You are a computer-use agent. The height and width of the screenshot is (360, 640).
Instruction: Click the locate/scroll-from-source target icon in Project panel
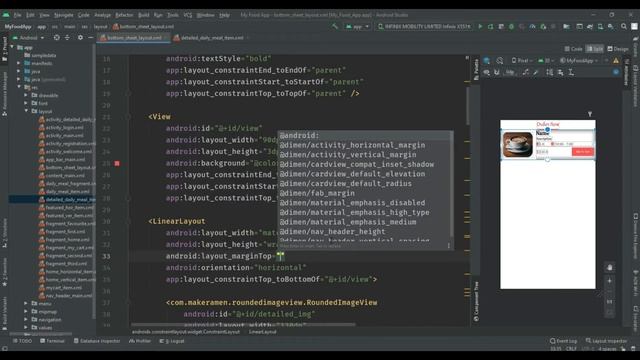pyautogui.click(x=56, y=38)
